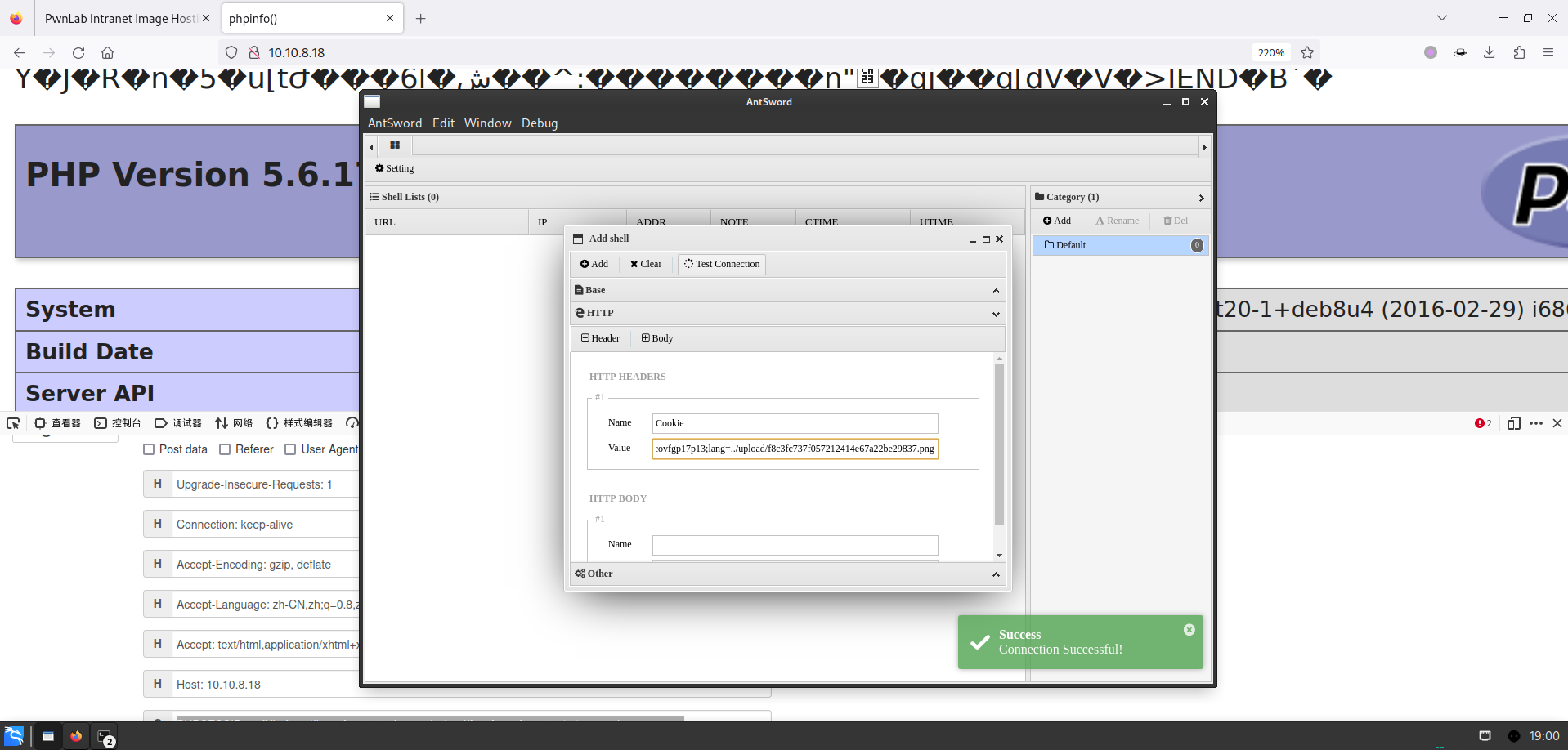Enable the Post data checkbox
The height and width of the screenshot is (750, 1568).
click(x=149, y=449)
